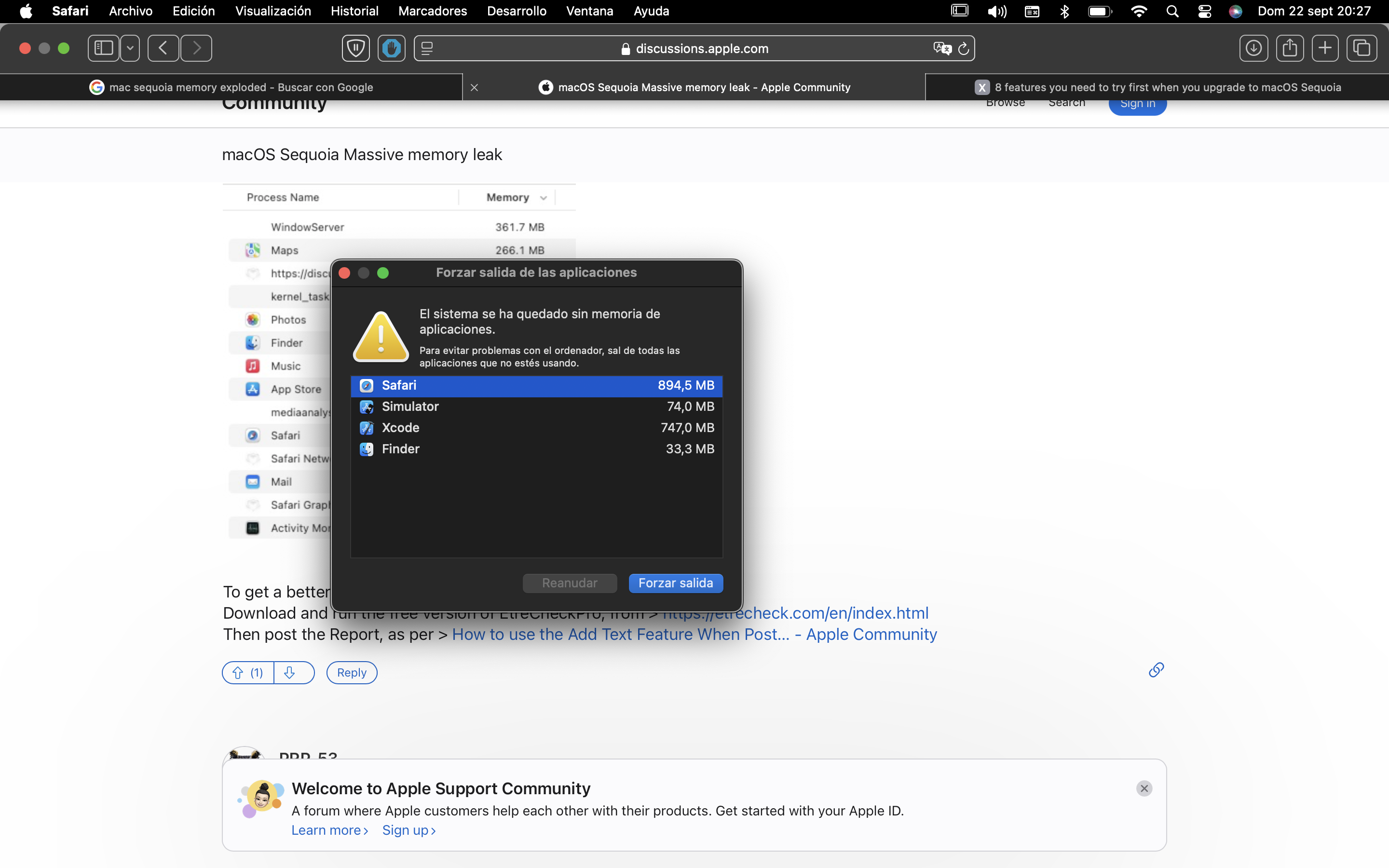Downvote the reply with down arrow
This screenshot has height=868, width=1389.
click(290, 673)
